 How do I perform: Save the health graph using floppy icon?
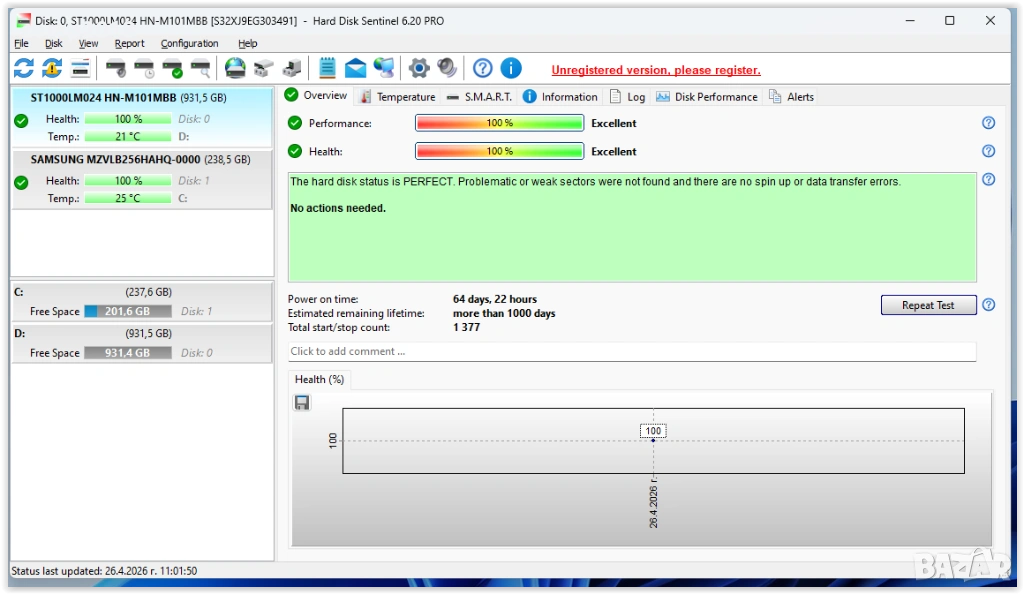[302, 402]
